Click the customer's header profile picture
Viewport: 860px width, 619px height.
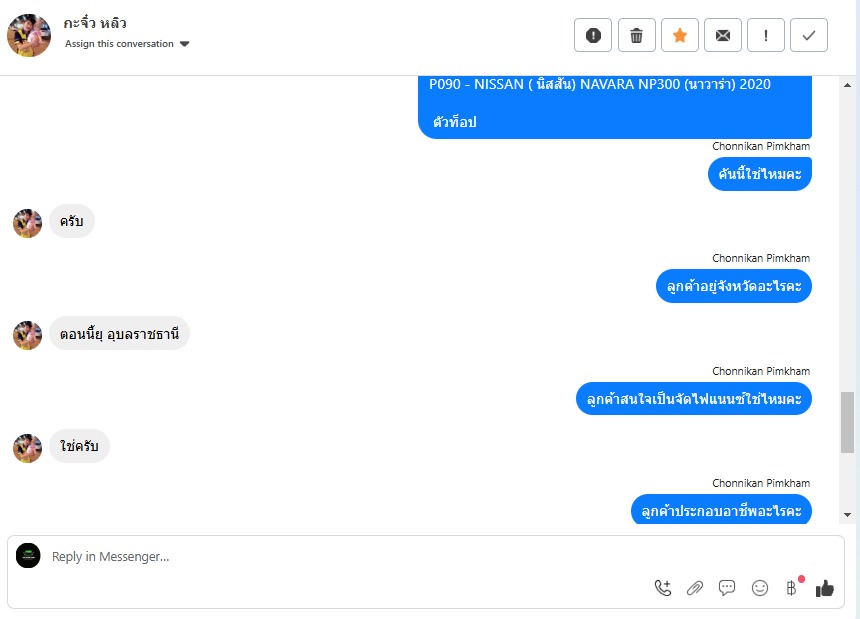[x=29, y=35]
